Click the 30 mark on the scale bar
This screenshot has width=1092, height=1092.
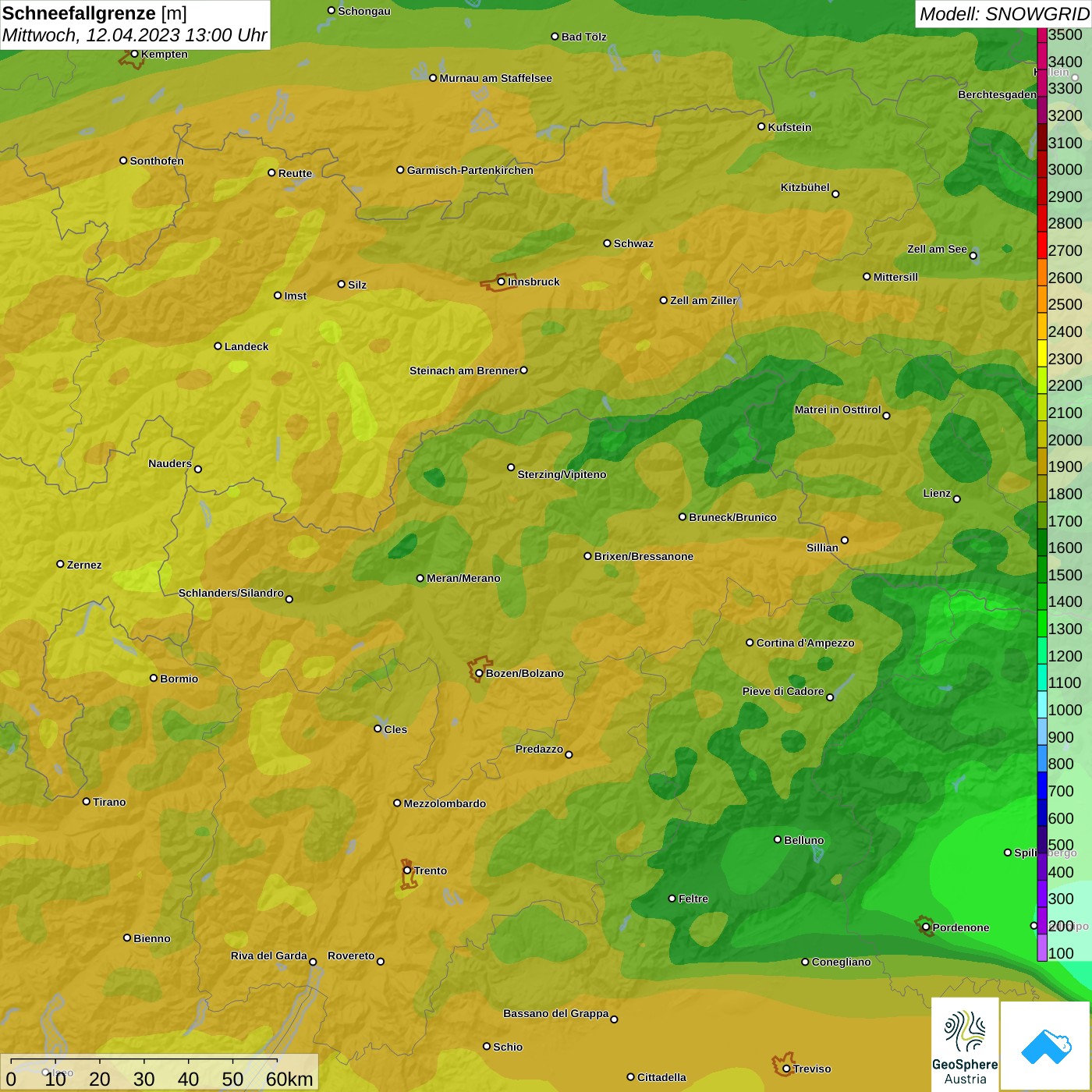pos(144,1079)
